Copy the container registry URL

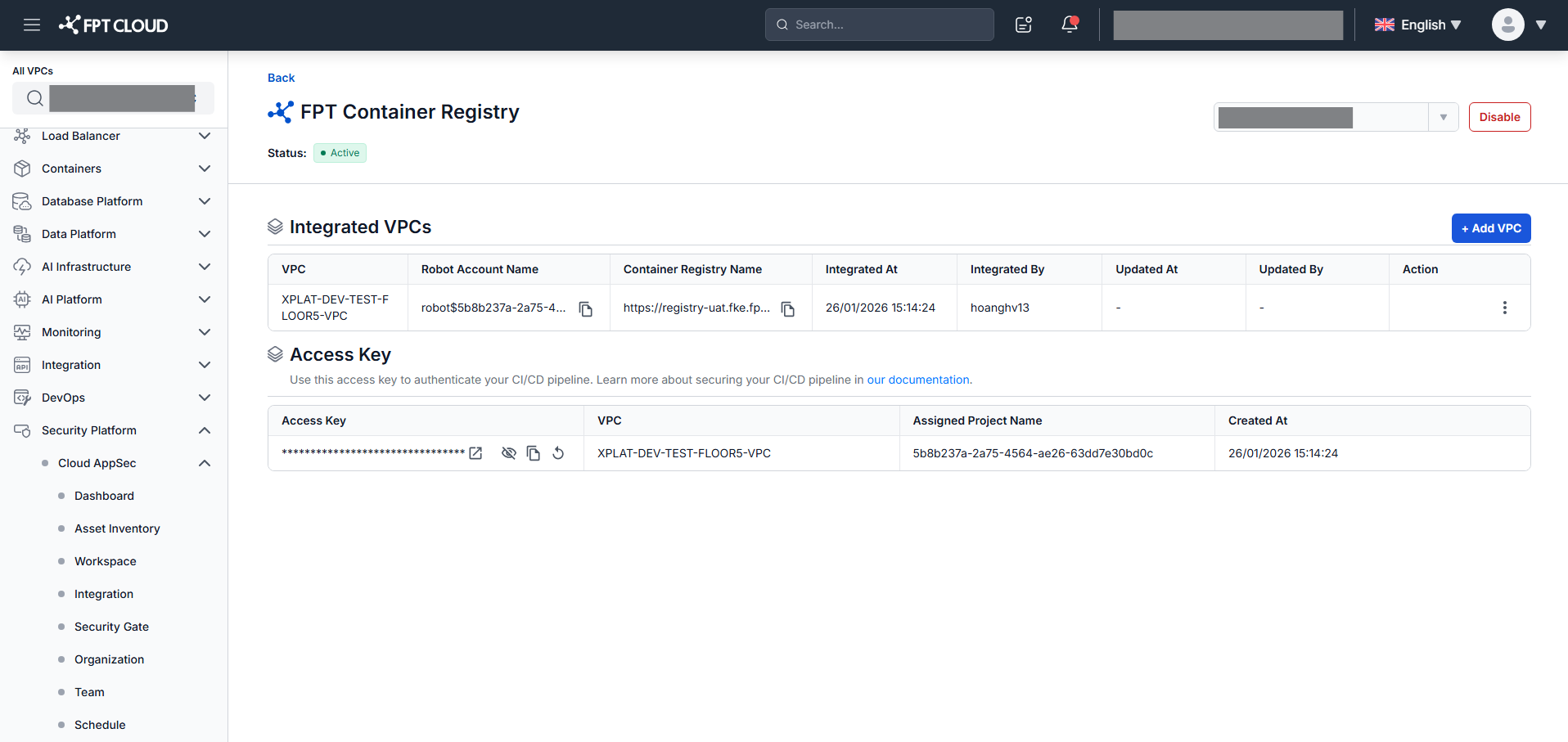coord(788,308)
